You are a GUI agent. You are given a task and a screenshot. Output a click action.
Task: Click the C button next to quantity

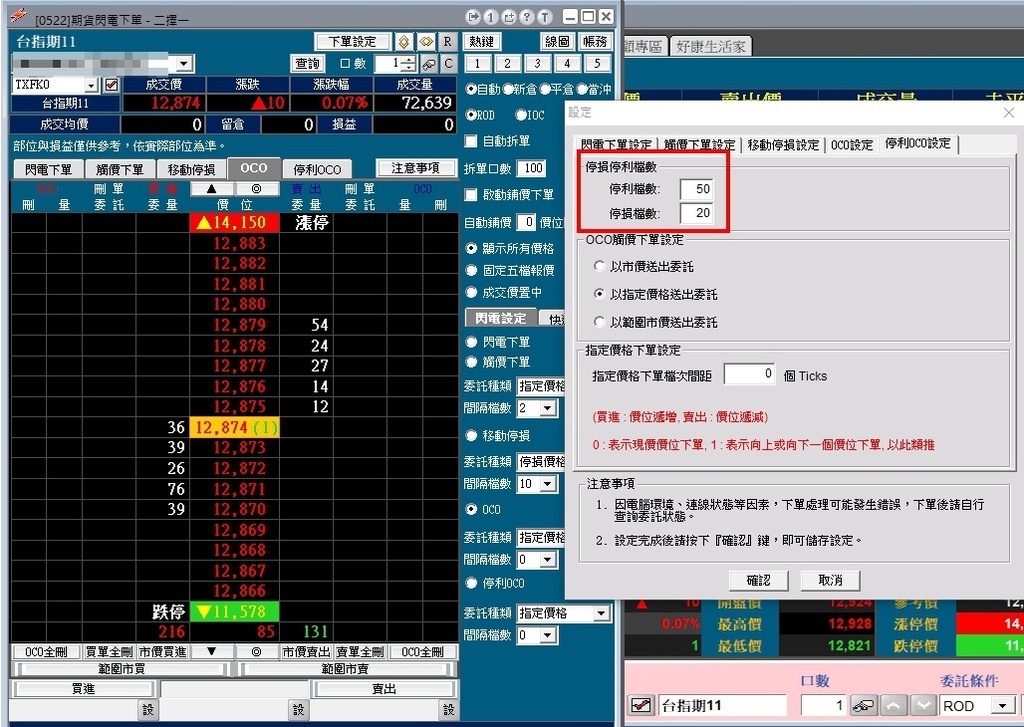pos(448,63)
